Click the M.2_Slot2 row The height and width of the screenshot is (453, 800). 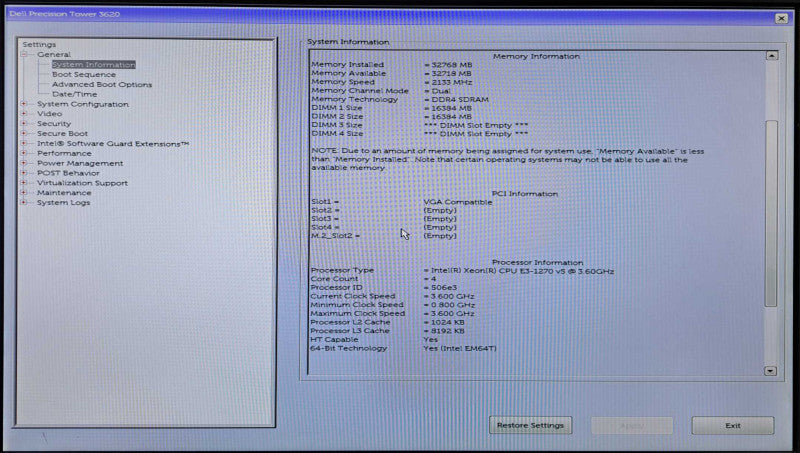pos(384,236)
